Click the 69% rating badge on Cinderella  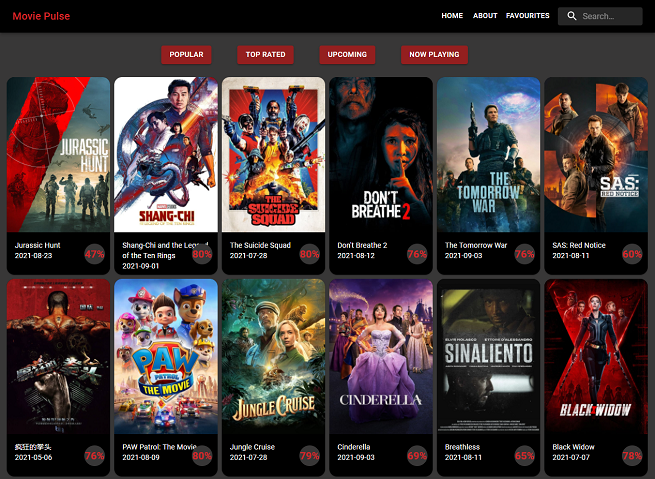[x=417, y=456]
